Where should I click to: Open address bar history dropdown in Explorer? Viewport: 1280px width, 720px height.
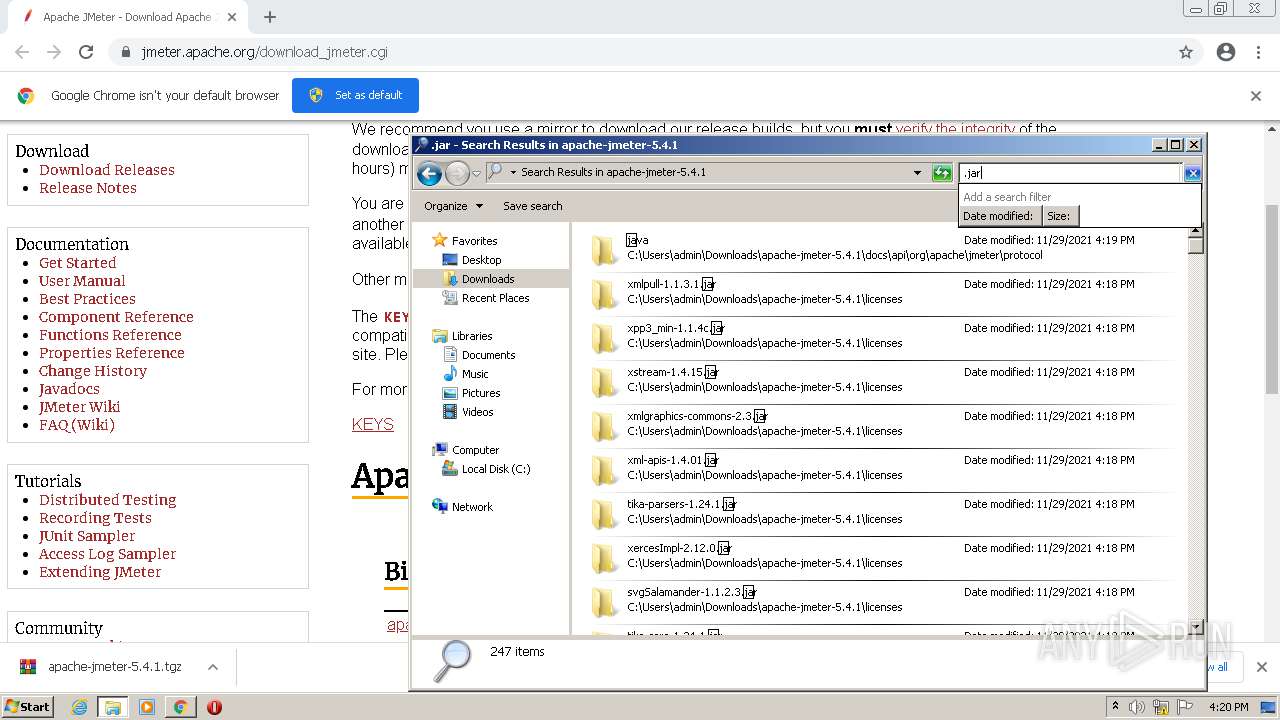(917, 173)
